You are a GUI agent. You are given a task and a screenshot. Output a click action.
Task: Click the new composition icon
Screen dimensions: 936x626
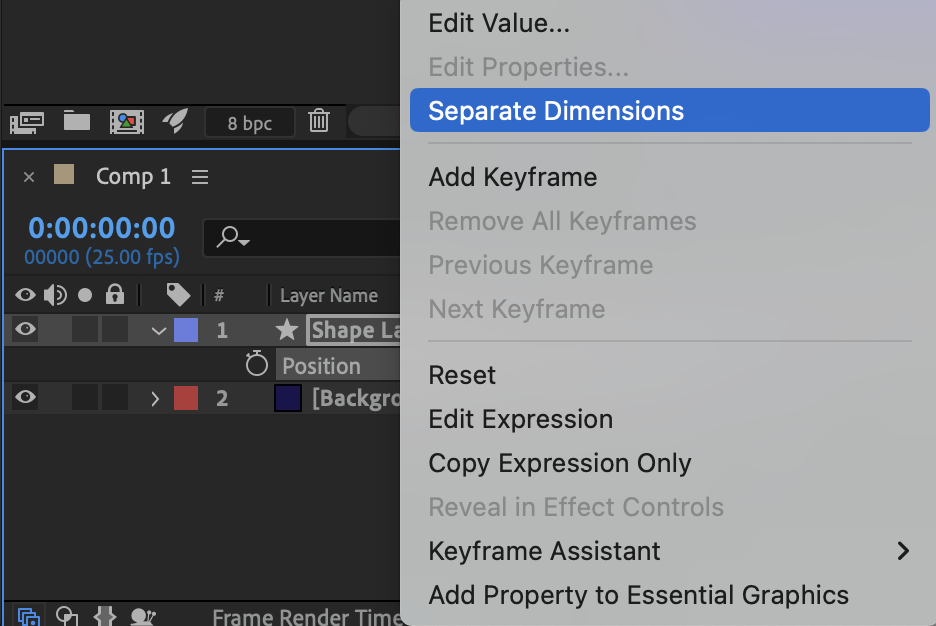pos(127,122)
